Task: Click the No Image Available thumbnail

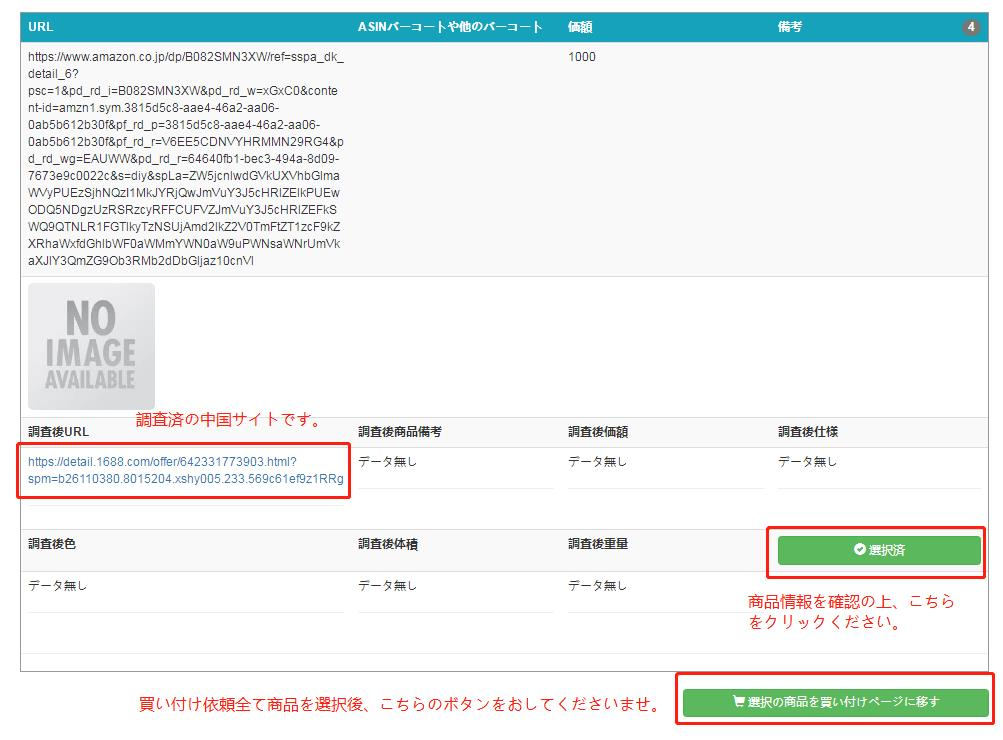Action: point(91,346)
